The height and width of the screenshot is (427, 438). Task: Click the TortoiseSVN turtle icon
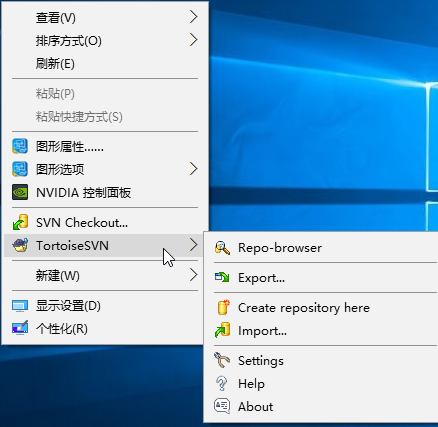20,246
